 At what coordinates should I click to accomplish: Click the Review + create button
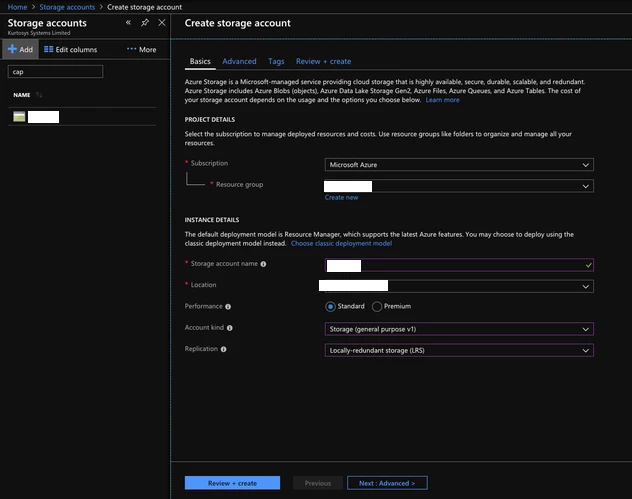coord(232,483)
